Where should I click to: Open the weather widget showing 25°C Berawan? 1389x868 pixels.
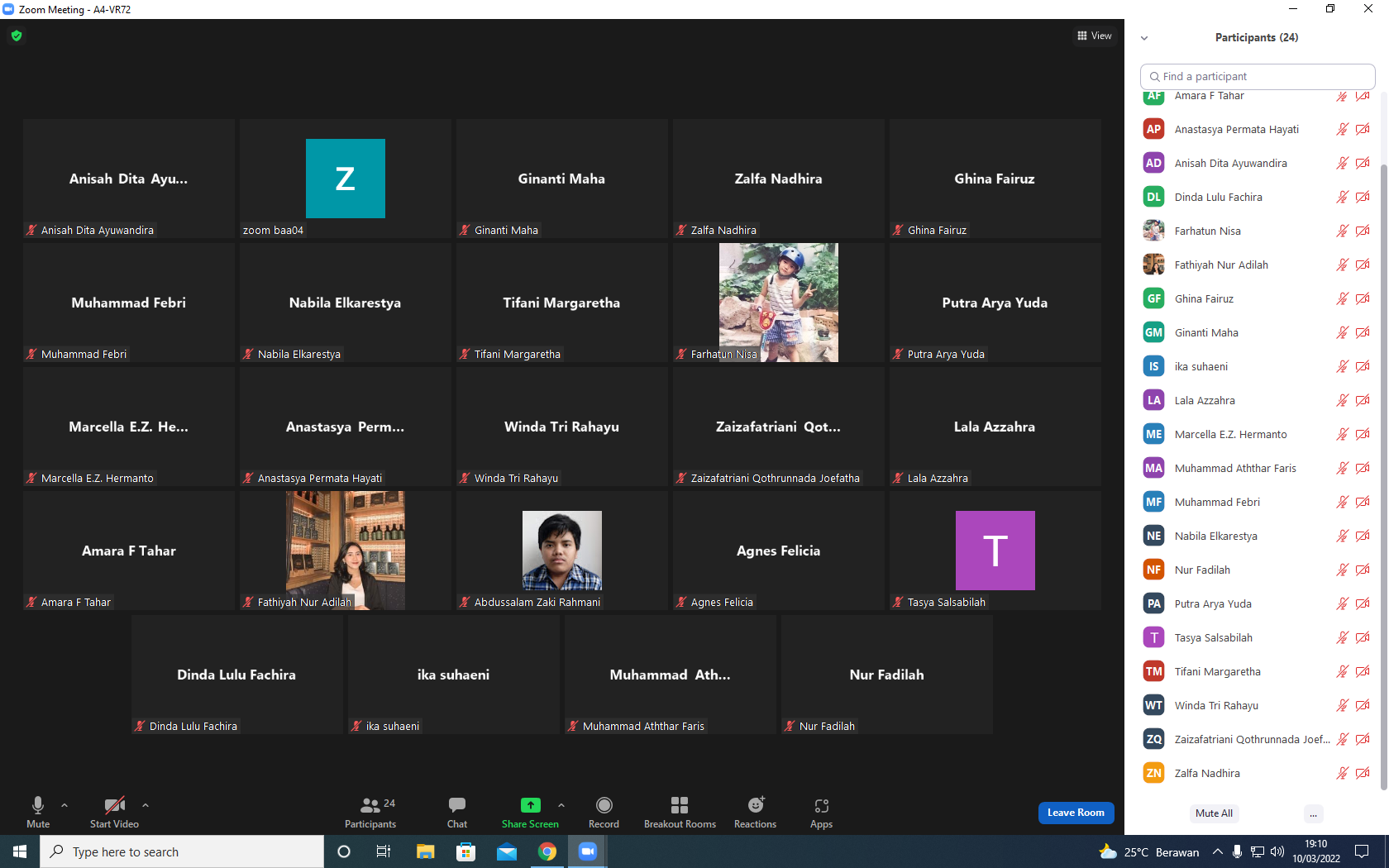tap(1149, 851)
